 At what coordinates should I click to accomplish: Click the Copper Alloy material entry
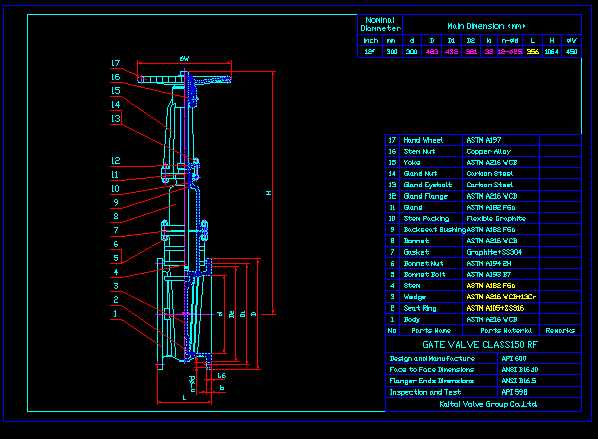pyautogui.click(x=489, y=151)
